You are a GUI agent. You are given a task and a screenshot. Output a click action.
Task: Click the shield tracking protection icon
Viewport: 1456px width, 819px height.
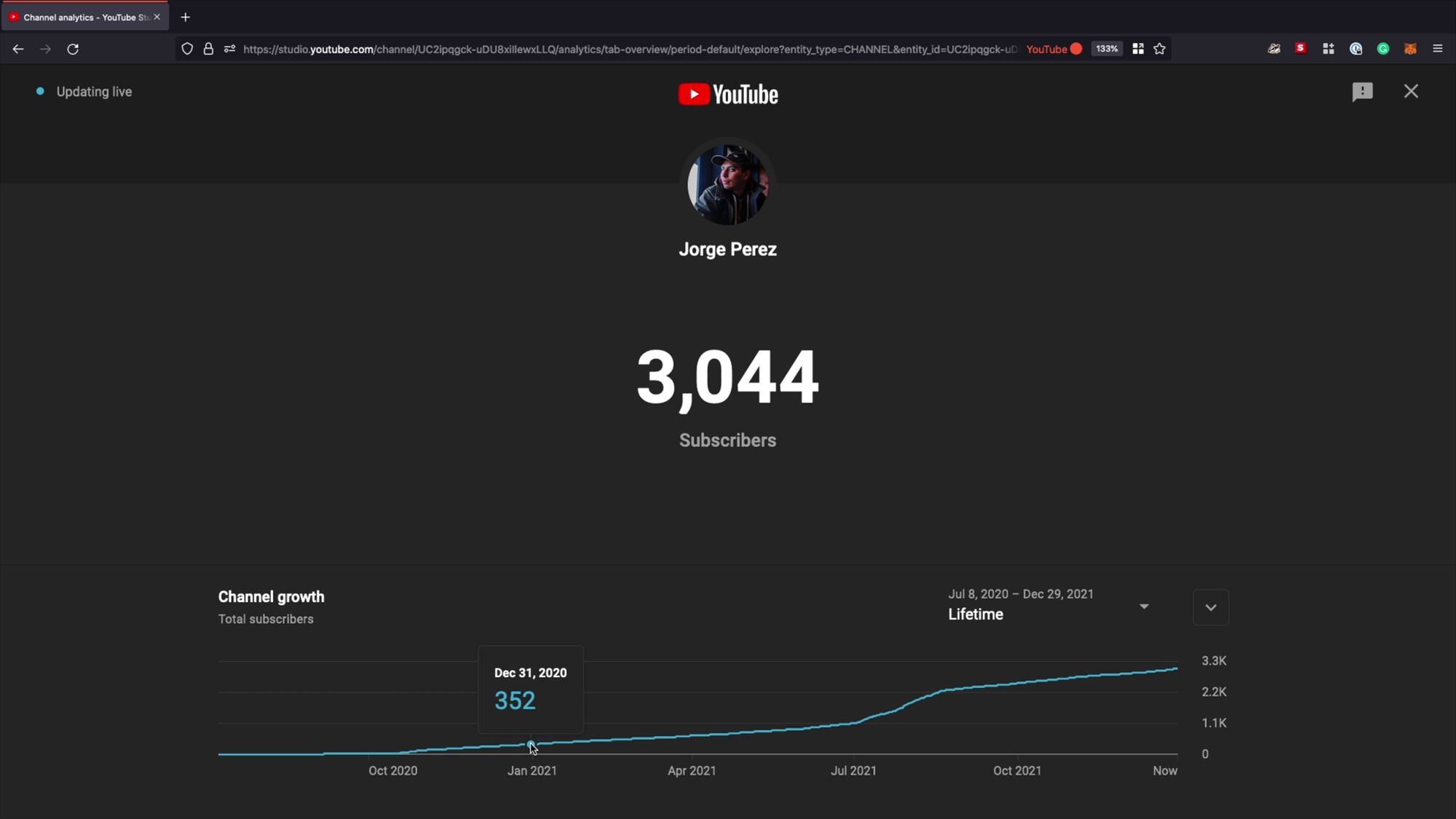pos(187,49)
